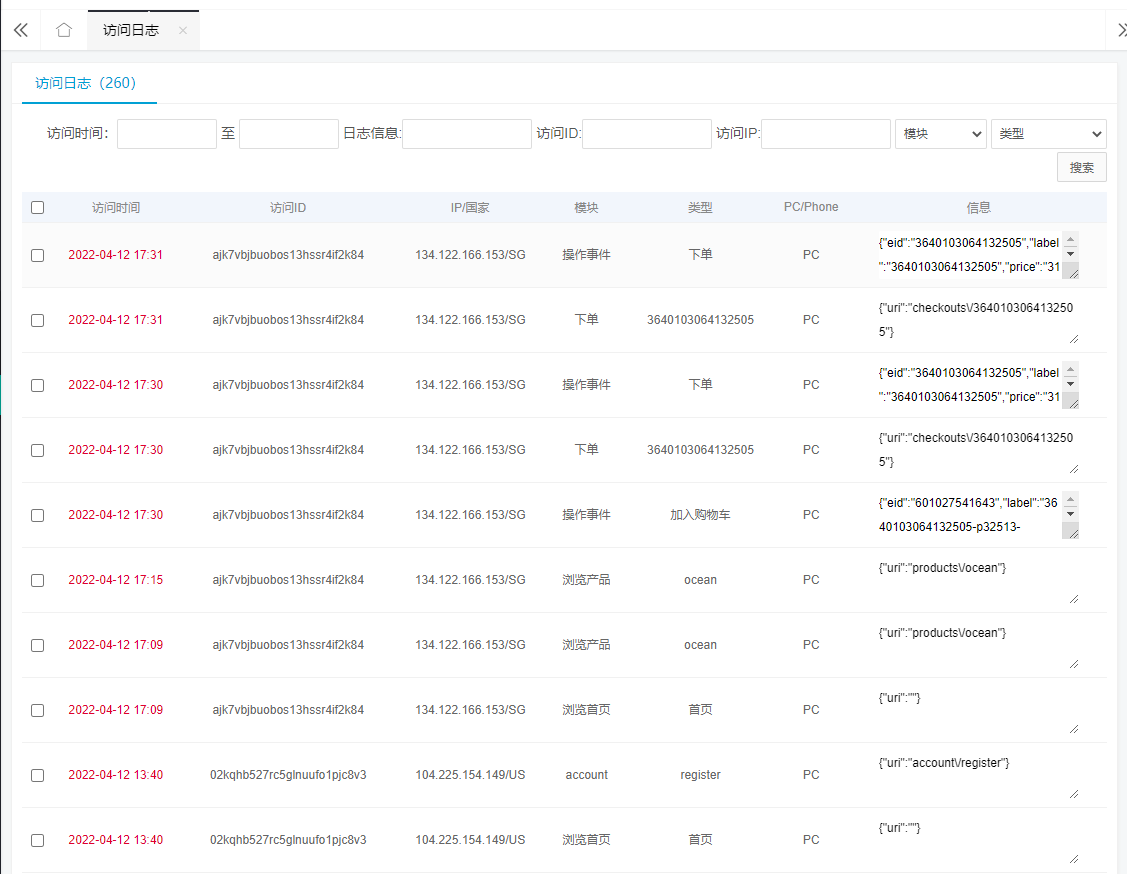Viewport: 1127px width, 874px height.
Task: Click the 日志信息 input field
Action: [466, 134]
